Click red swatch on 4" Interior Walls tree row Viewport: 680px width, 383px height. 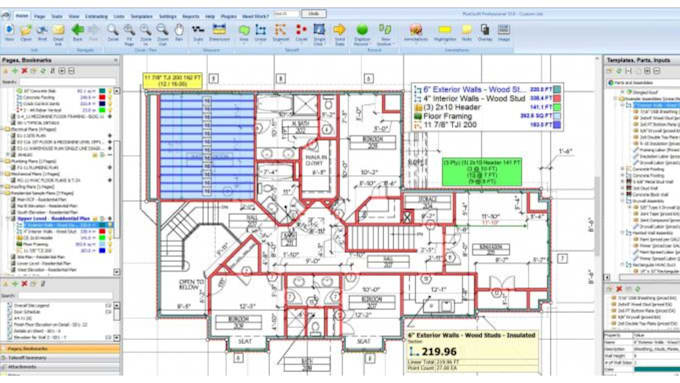[102, 232]
